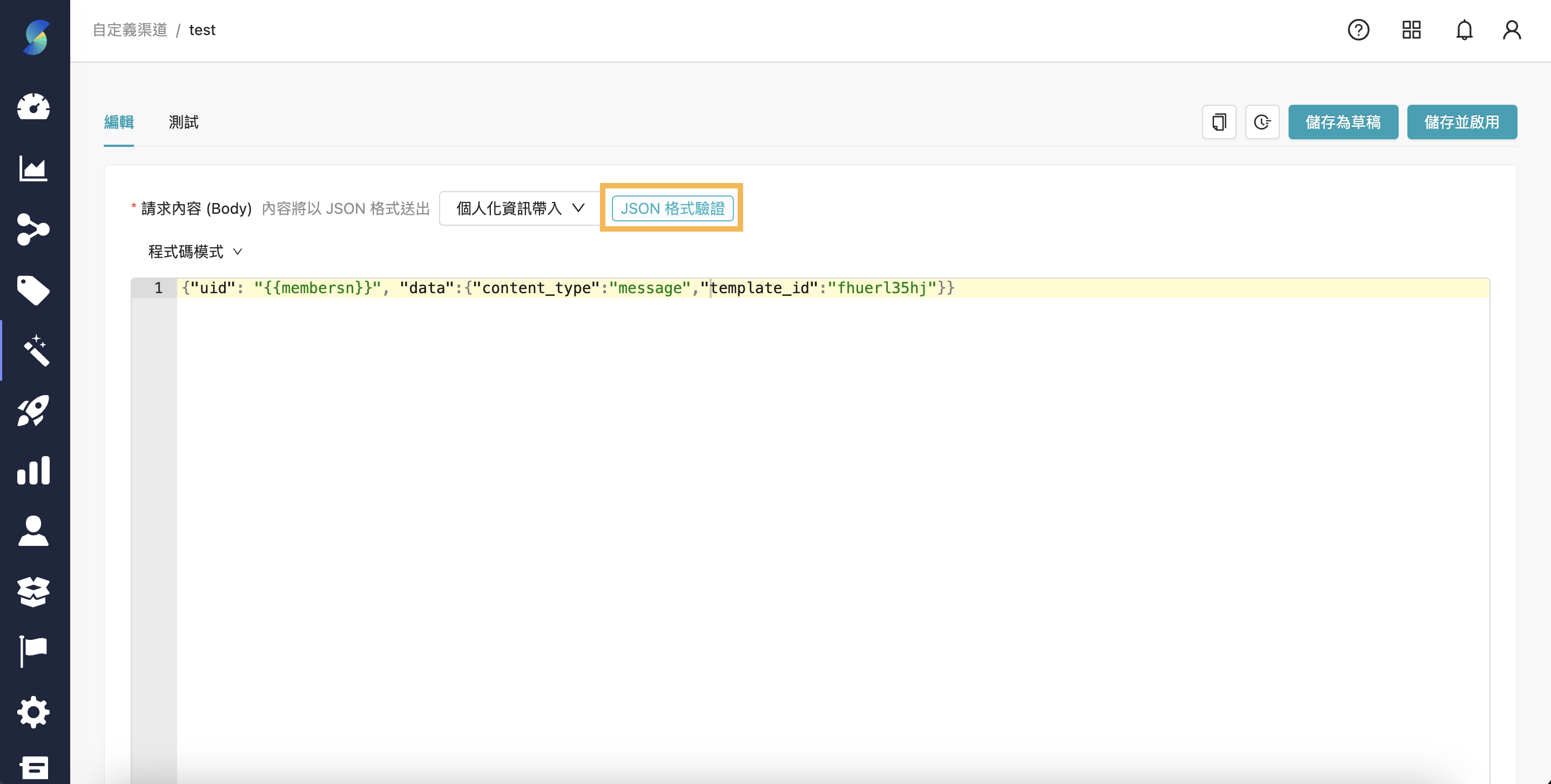Open the apps grid menu at top right
The image size is (1551, 784).
[1411, 30]
